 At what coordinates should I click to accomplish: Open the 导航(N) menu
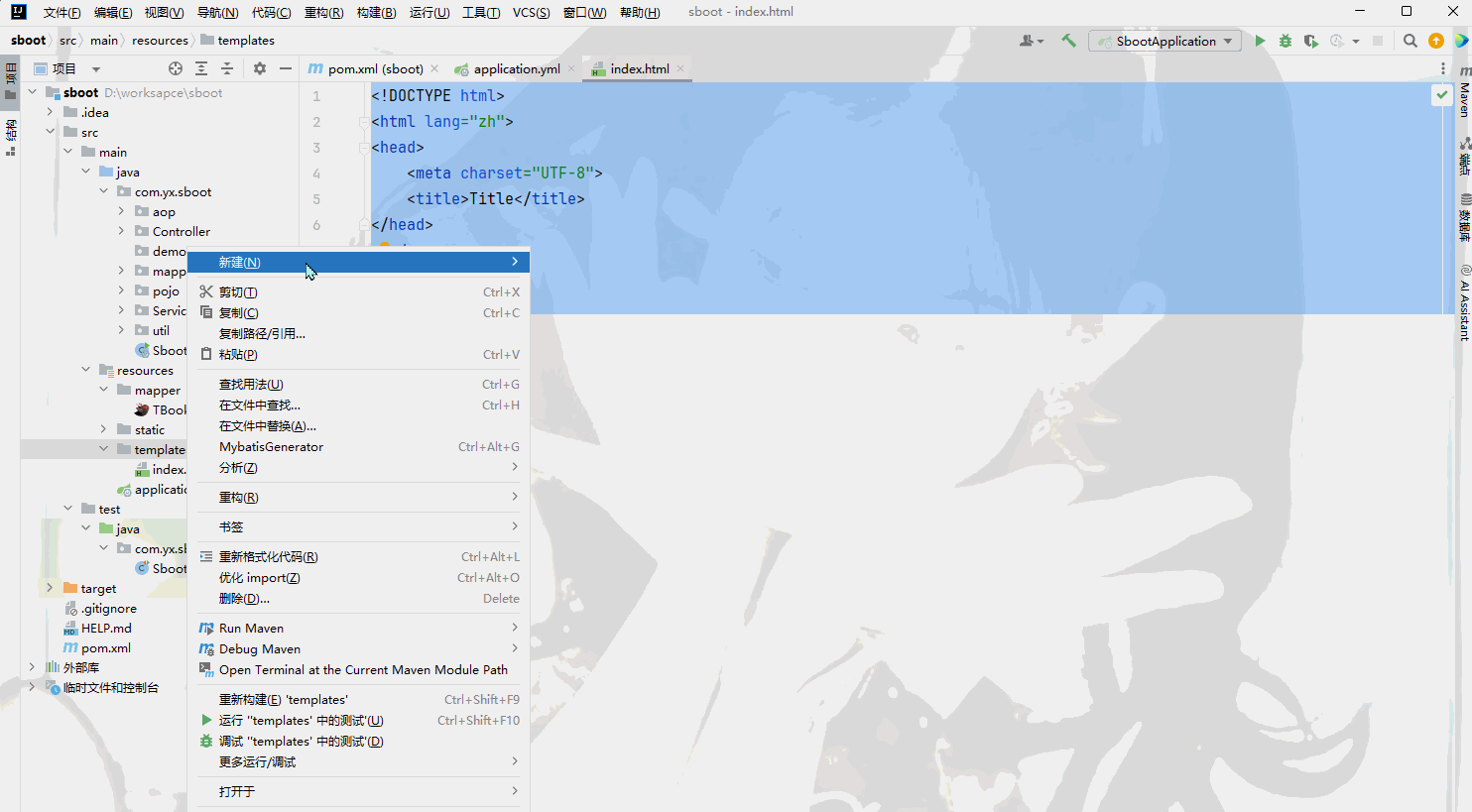(217, 12)
